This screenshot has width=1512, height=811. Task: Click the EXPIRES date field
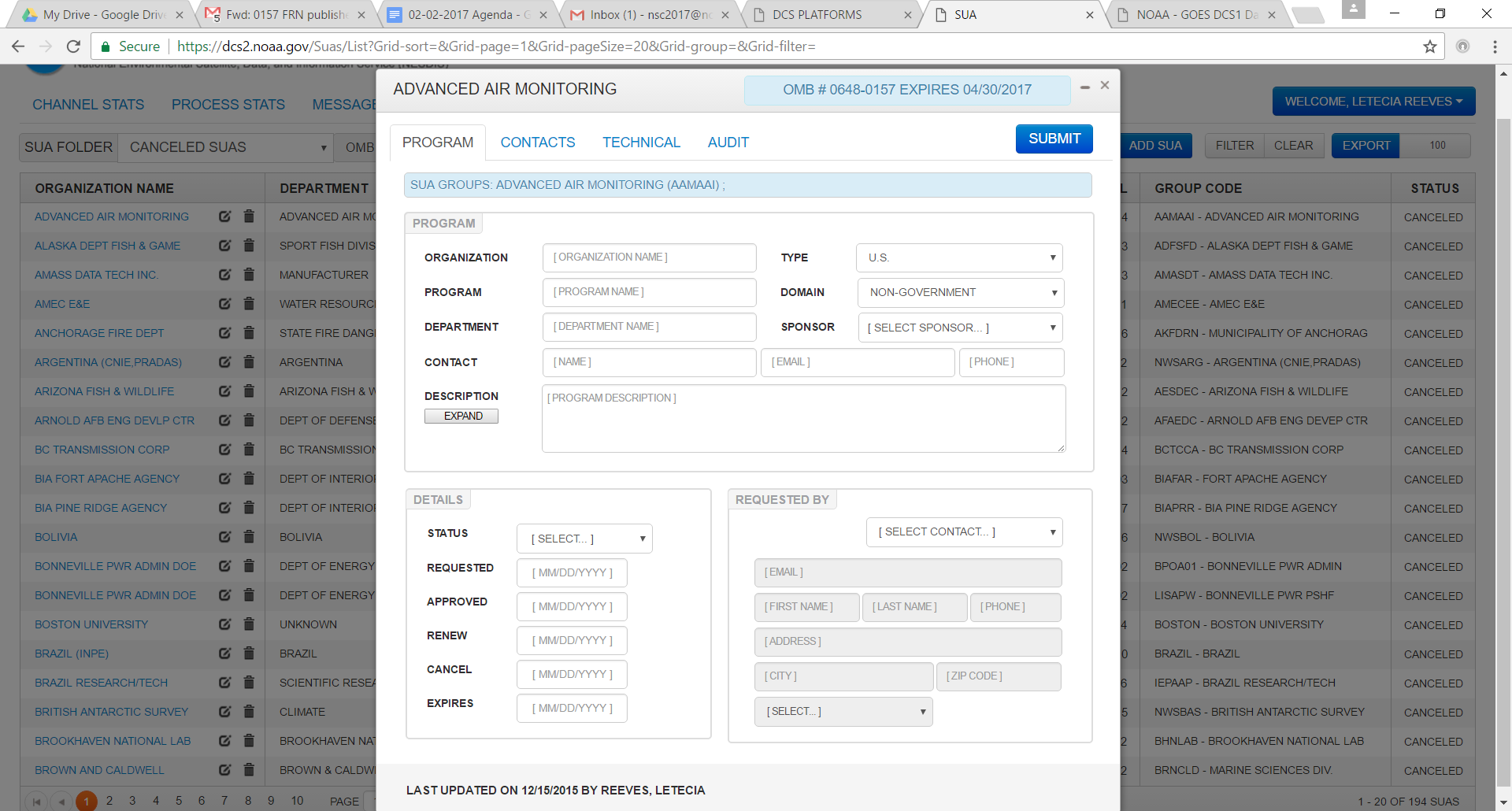[572, 708]
